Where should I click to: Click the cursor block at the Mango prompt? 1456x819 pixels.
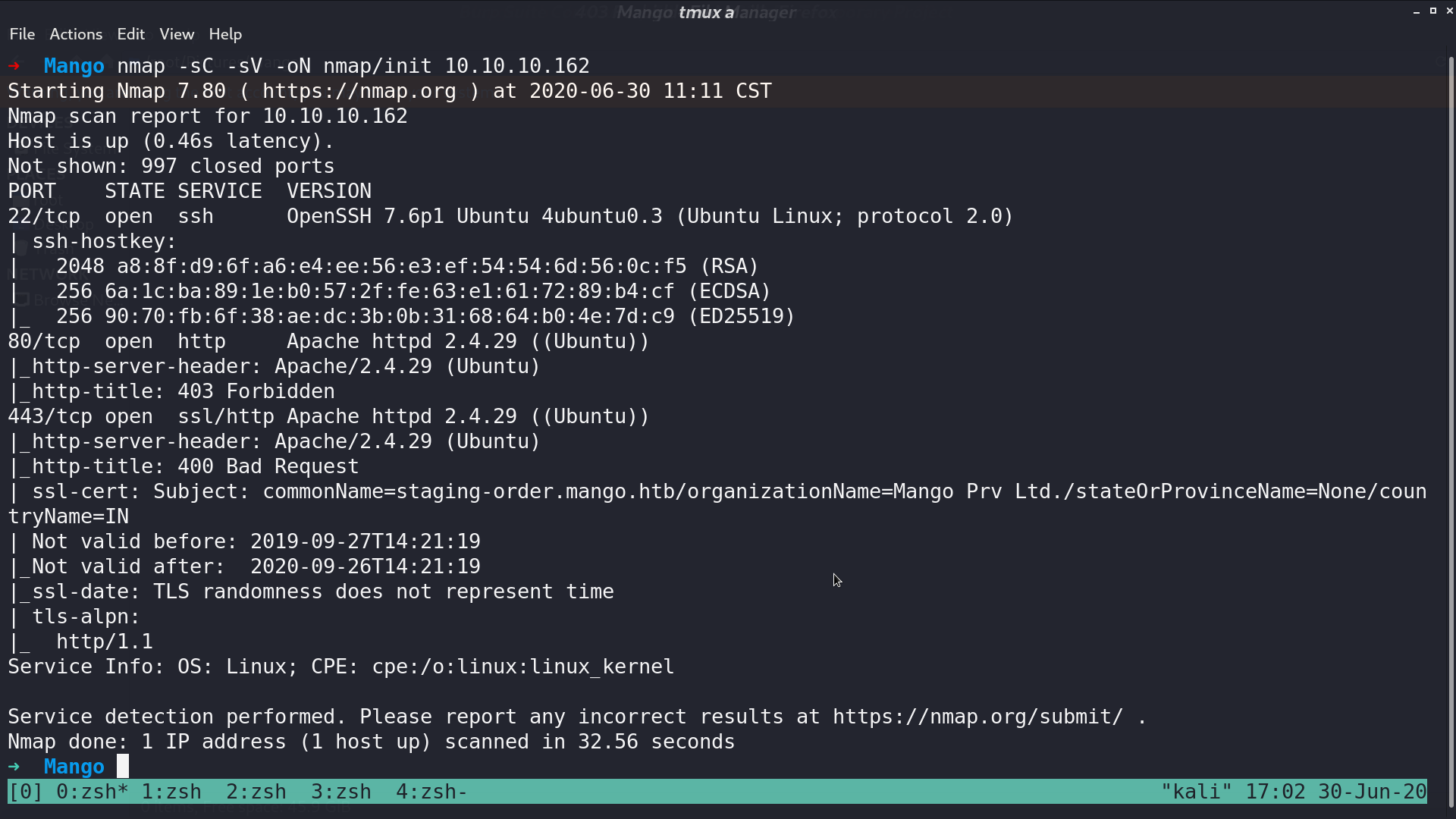(x=123, y=767)
